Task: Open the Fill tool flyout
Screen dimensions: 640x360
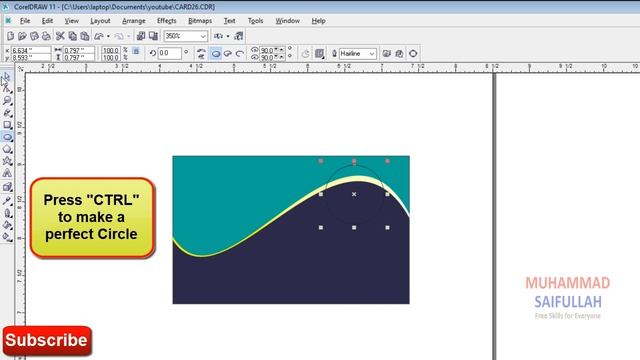Action: coord(7,225)
